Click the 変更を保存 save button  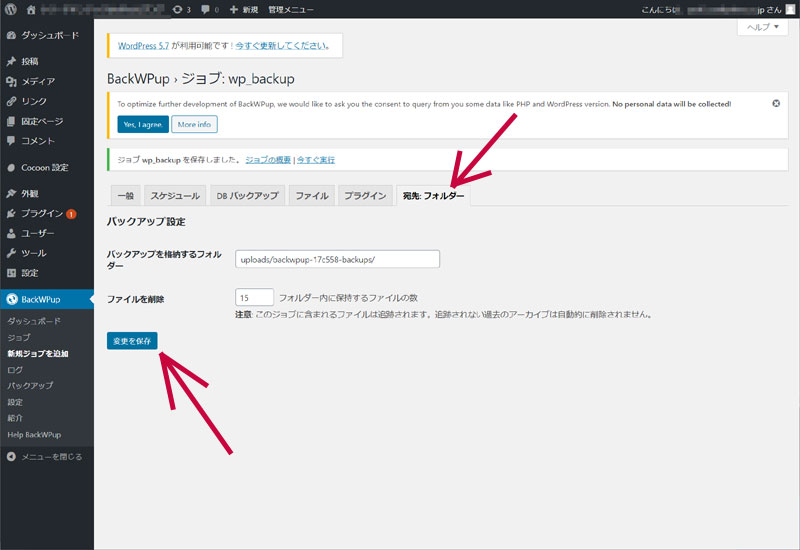(x=132, y=341)
